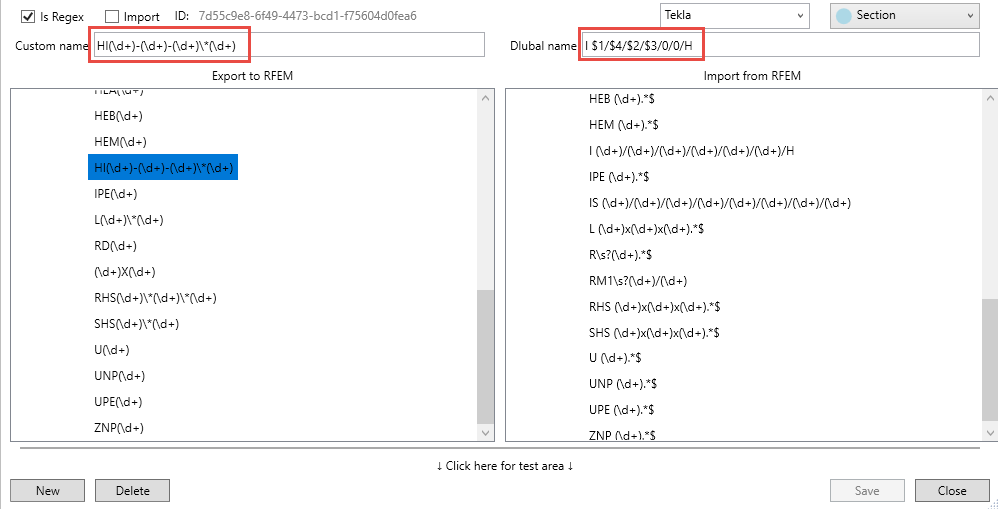Select RHS (\d+)x(\d+)x(\d+).*$ import entry

(x=655, y=307)
